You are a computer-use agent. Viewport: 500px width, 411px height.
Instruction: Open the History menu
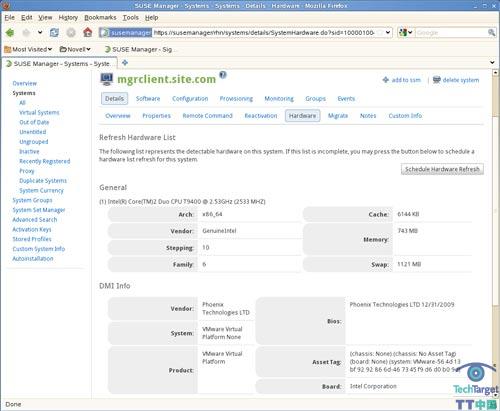click(x=68, y=17)
